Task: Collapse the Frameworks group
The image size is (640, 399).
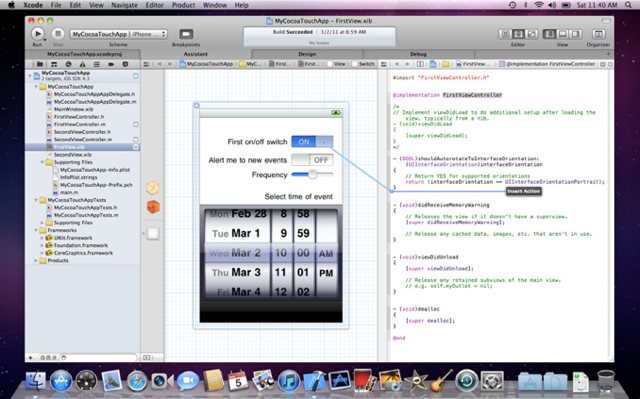Action: coord(36,231)
